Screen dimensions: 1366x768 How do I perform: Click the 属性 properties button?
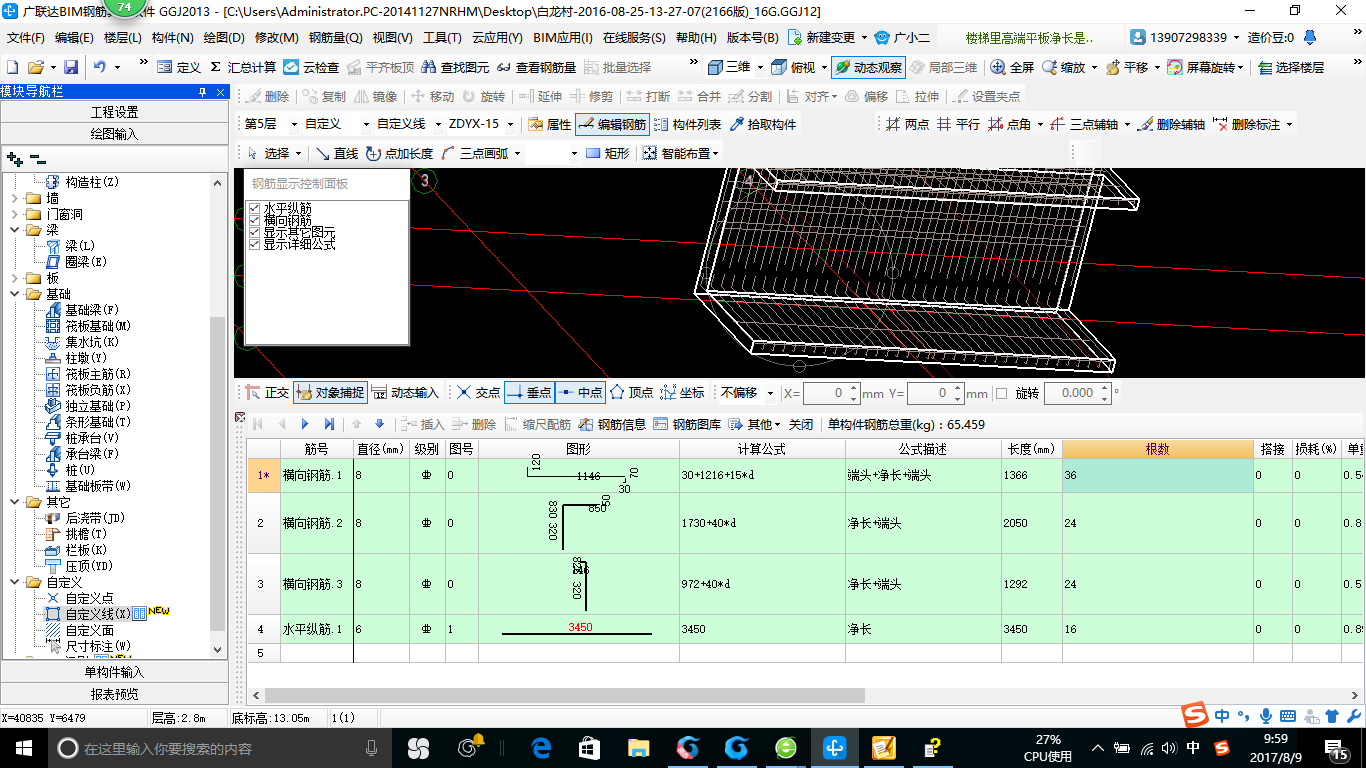tap(549, 125)
